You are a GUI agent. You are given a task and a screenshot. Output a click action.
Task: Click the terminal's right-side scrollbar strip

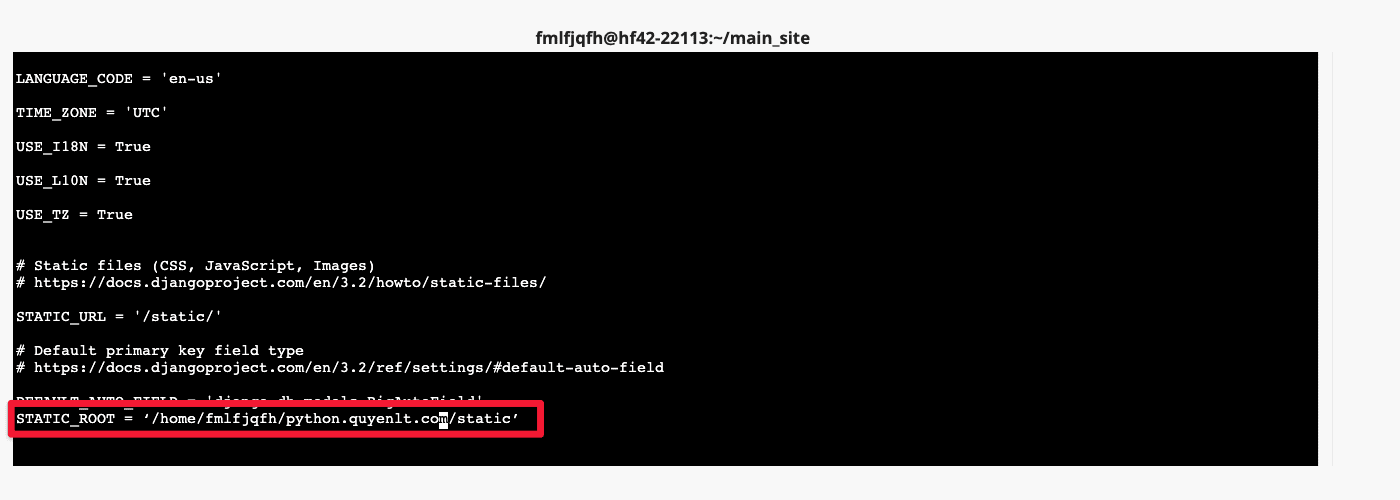tap(1325, 258)
